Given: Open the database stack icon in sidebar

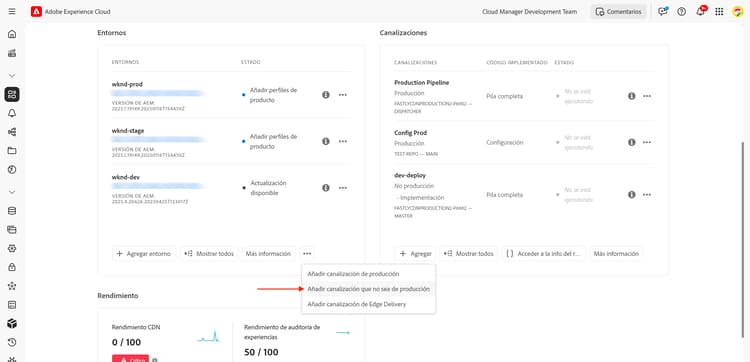Looking at the screenshot, I should (x=12, y=211).
